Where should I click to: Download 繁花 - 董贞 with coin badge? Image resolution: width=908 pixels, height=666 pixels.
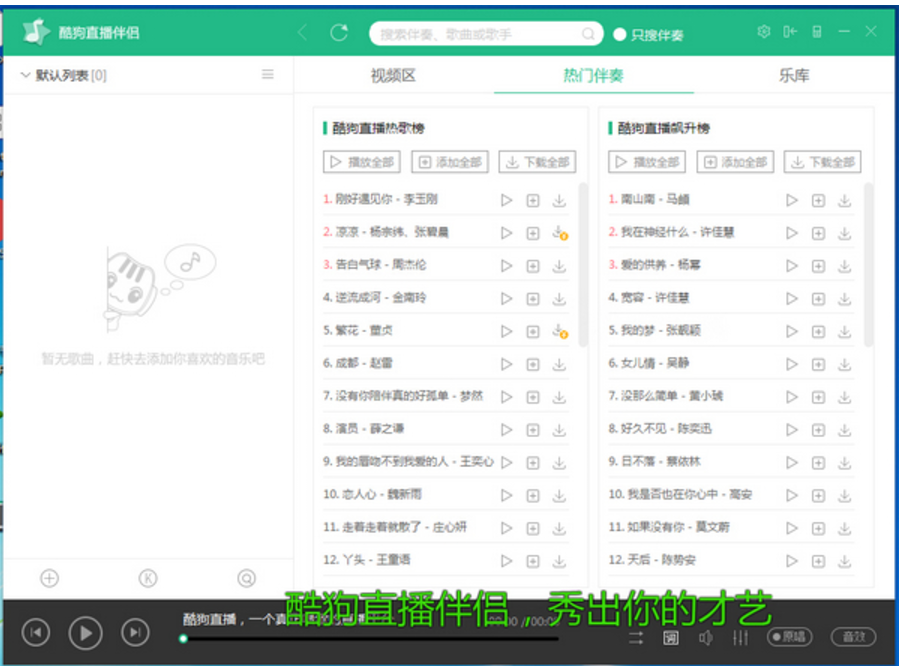pyautogui.click(x=559, y=331)
